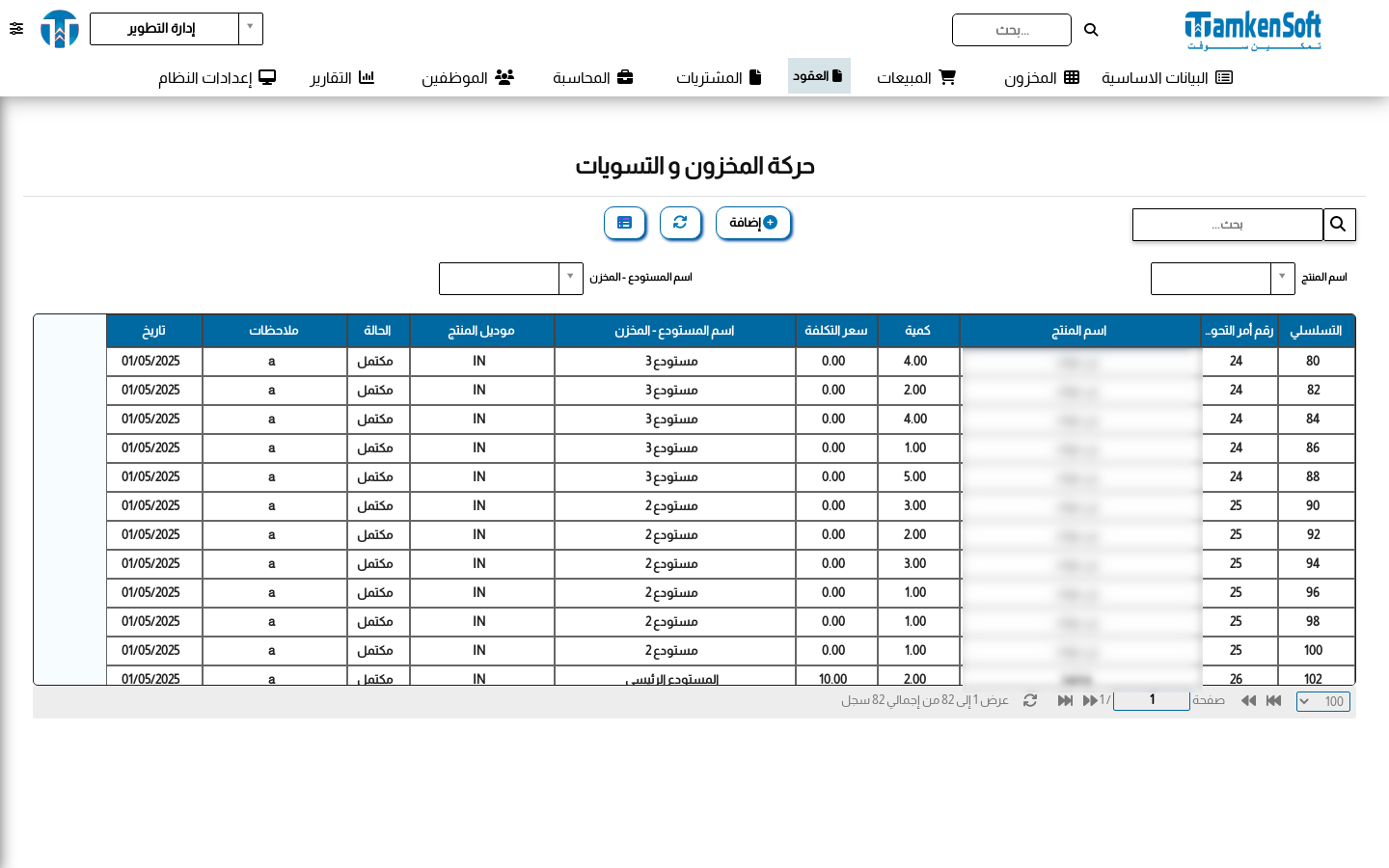Select row with serial 82
This screenshot has width=1389, height=868.
[x=730, y=391]
